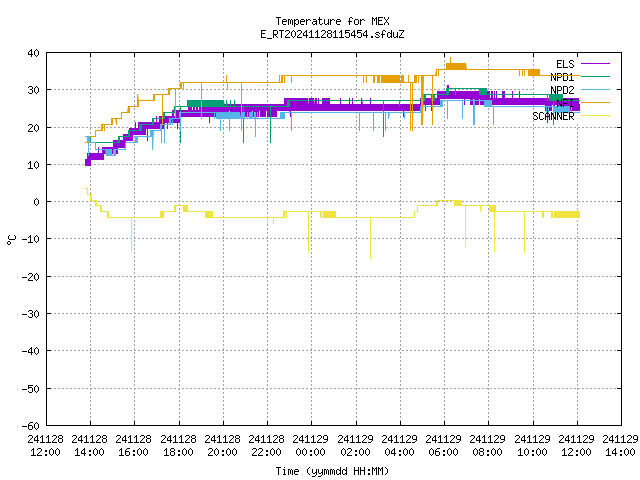
Task: Click the x-axis label 241129 02:00
Action: tap(356, 446)
